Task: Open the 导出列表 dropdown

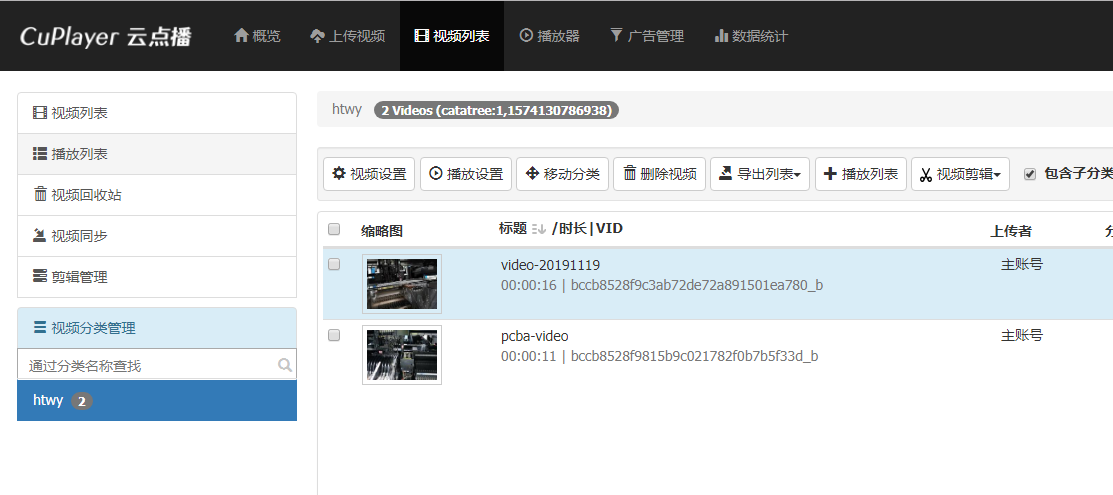Action: tap(760, 174)
